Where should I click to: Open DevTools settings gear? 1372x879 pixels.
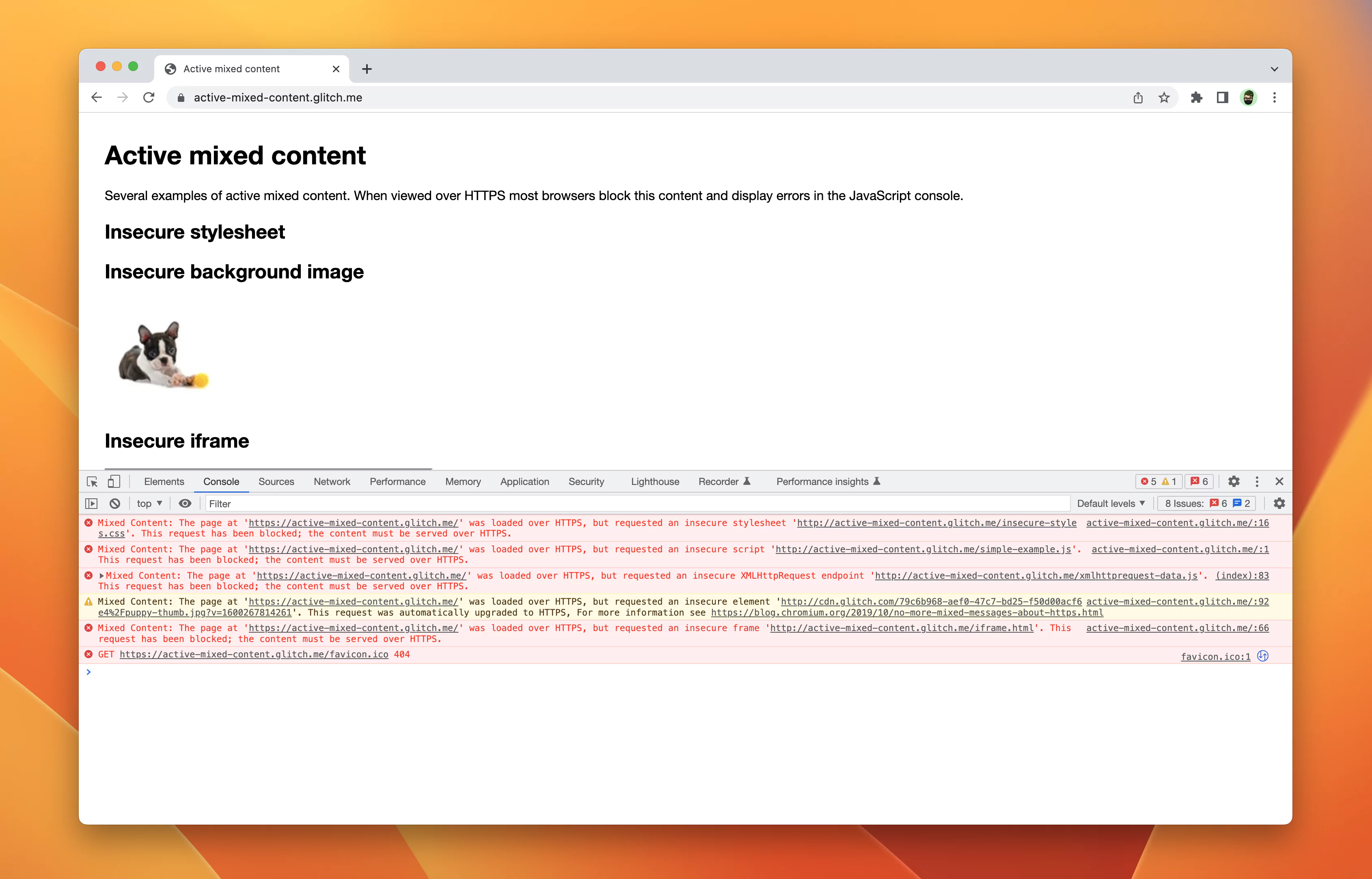click(1233, 482)
